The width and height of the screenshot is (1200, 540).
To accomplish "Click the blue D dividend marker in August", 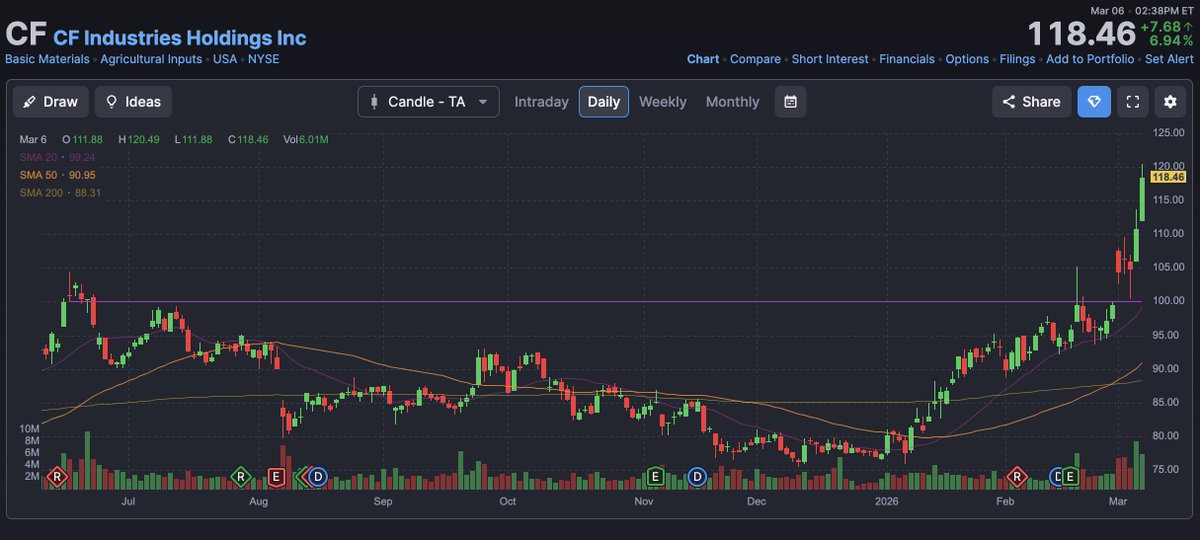I will (318, 476).
